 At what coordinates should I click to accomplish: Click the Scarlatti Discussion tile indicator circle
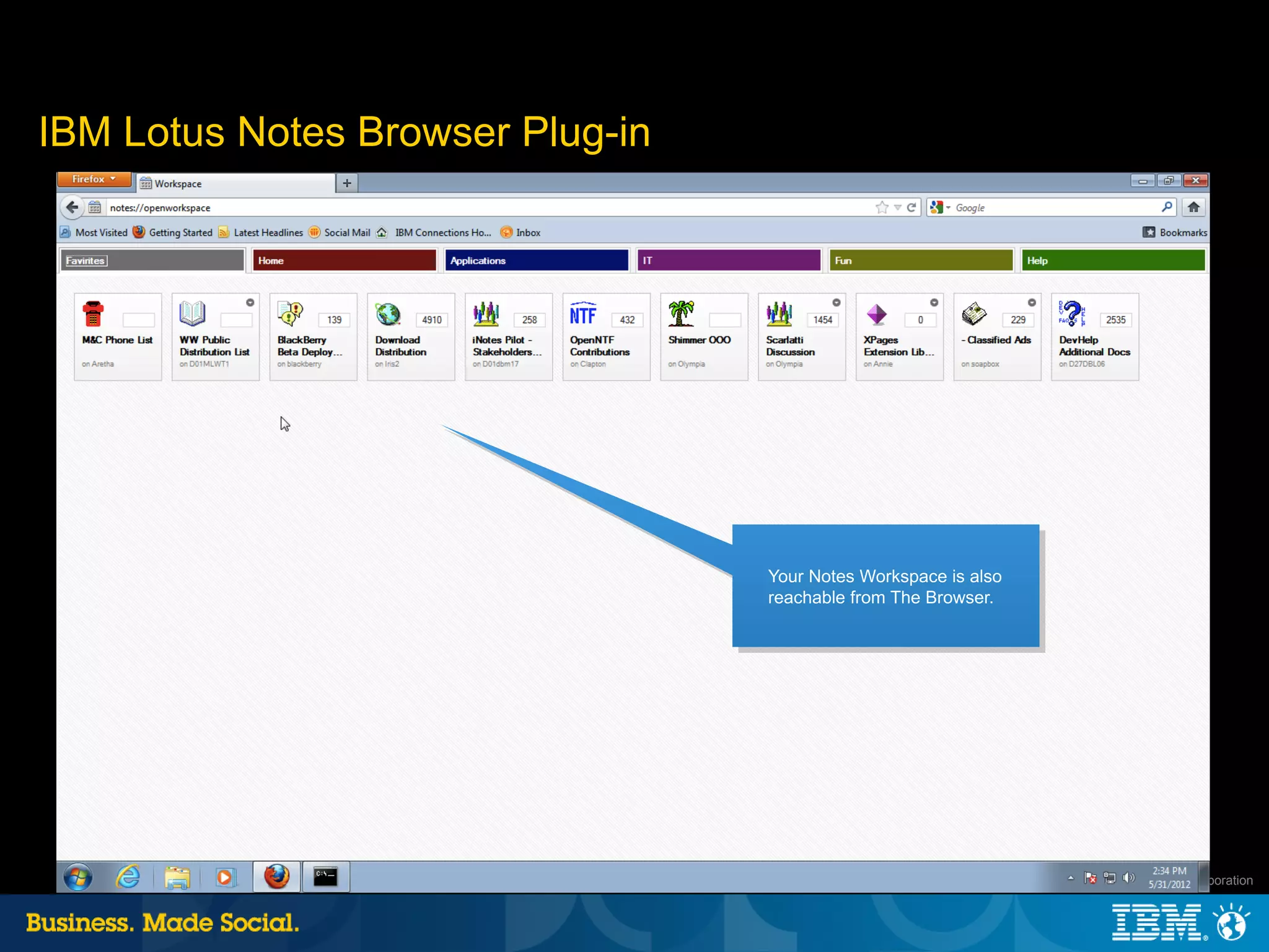[836, 302]
